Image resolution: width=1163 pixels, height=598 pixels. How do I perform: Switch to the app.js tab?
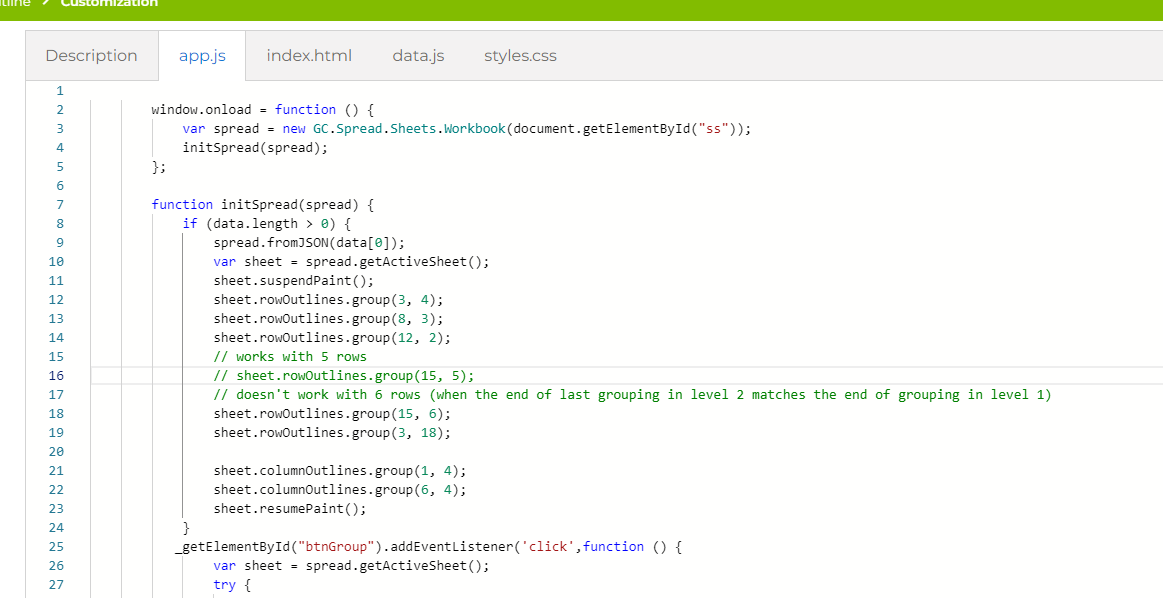[x=202, y=56]
